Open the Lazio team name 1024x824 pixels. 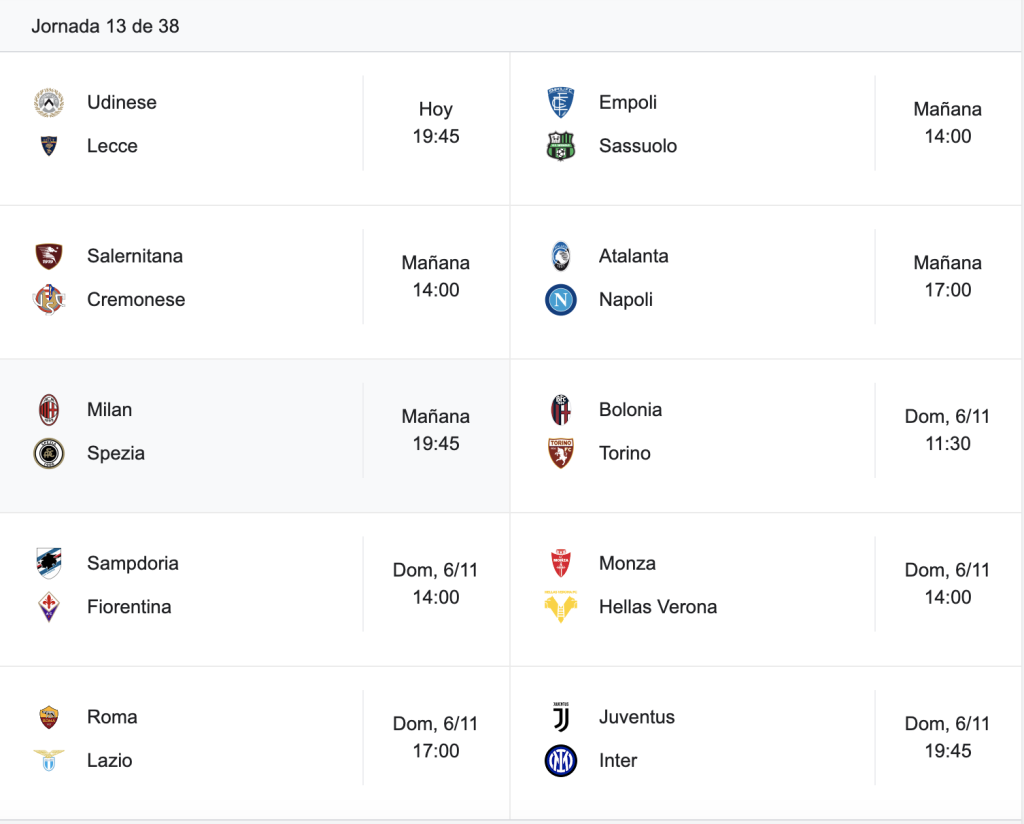(x=110, y=761)
